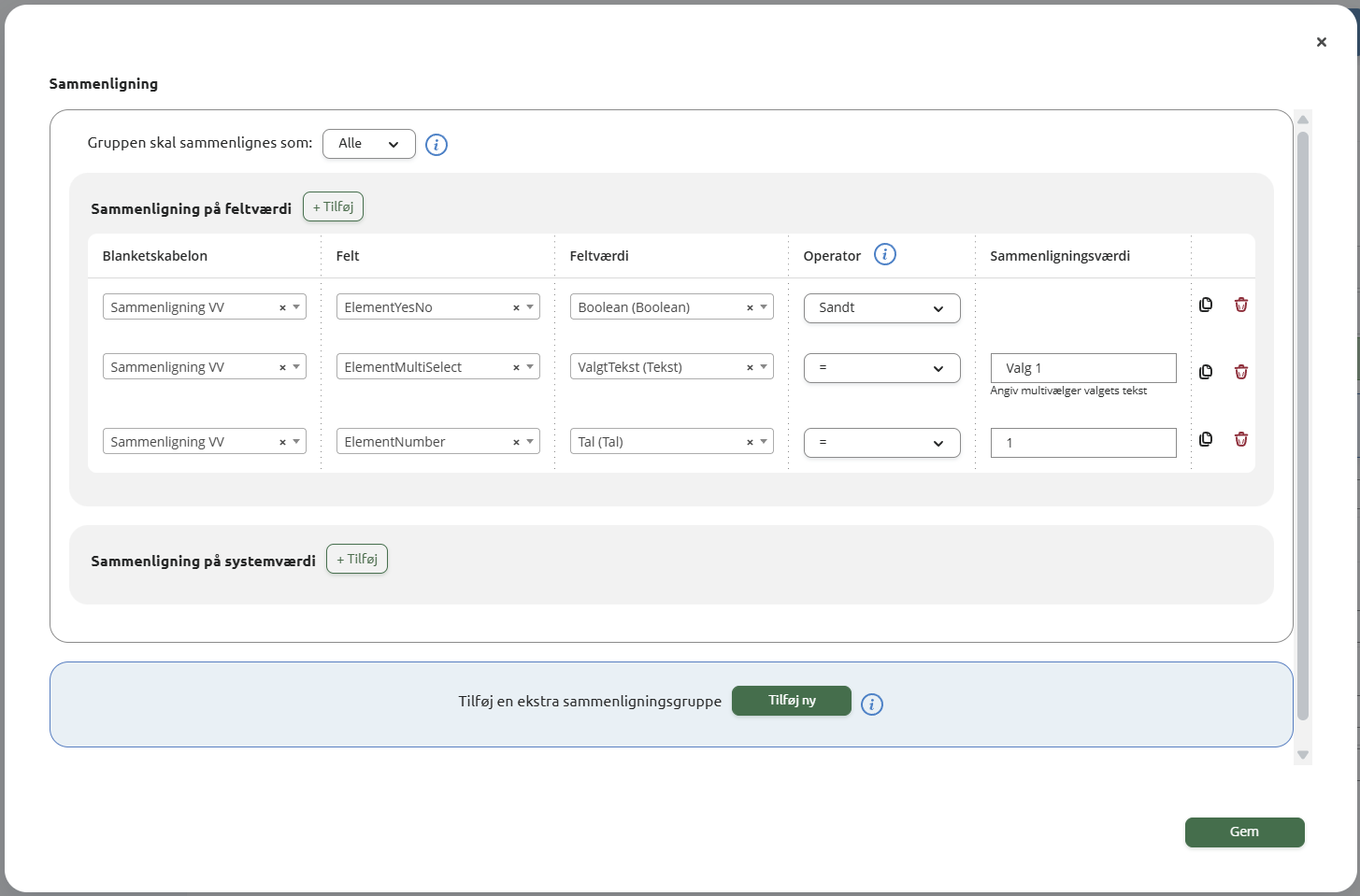The width and height of the screenshot is (1360, 896).
Task: Clear the ElementNumber field selection
Action: pos(516,442)
